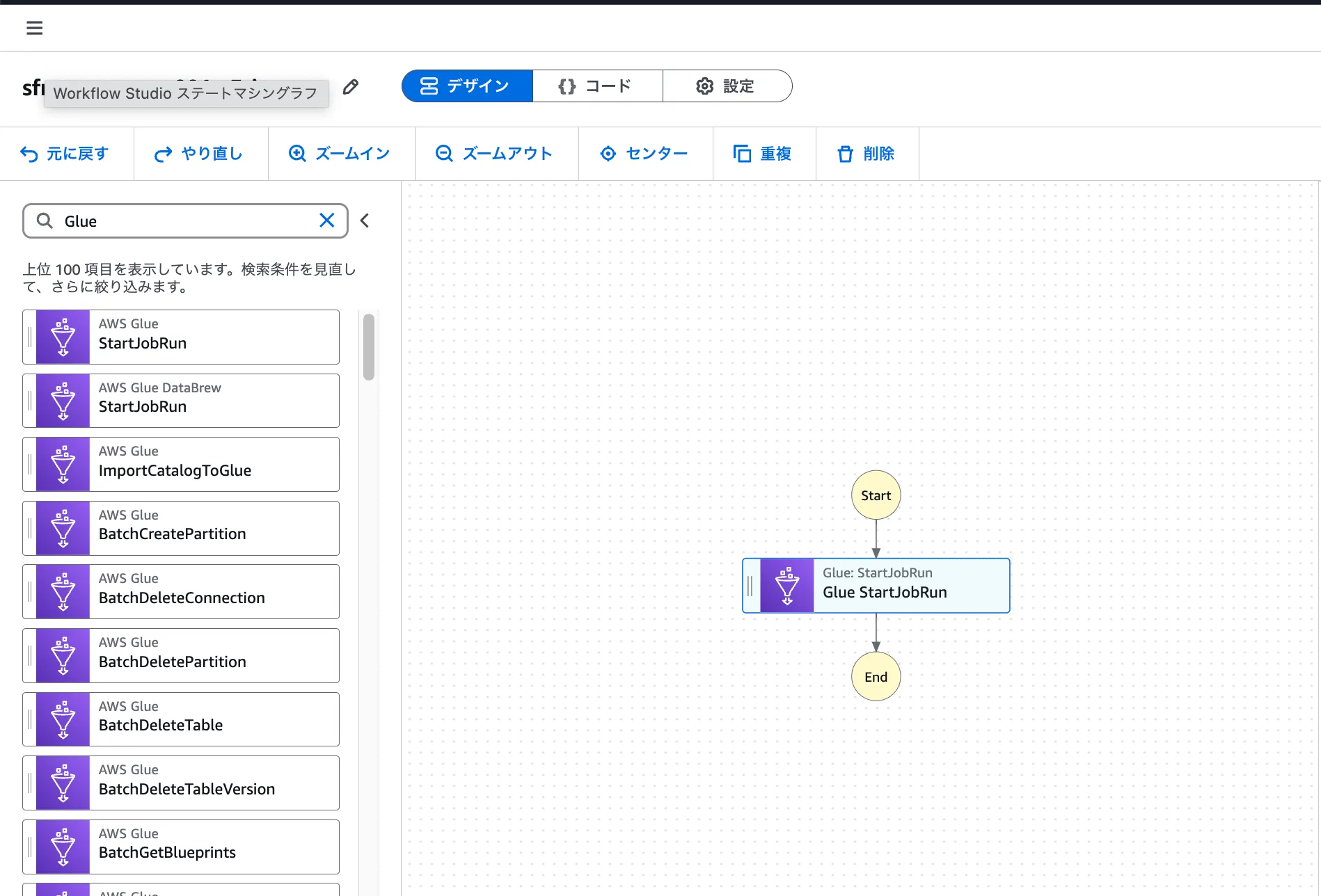
Task: Clear the Glue search text
Action: 326,221
